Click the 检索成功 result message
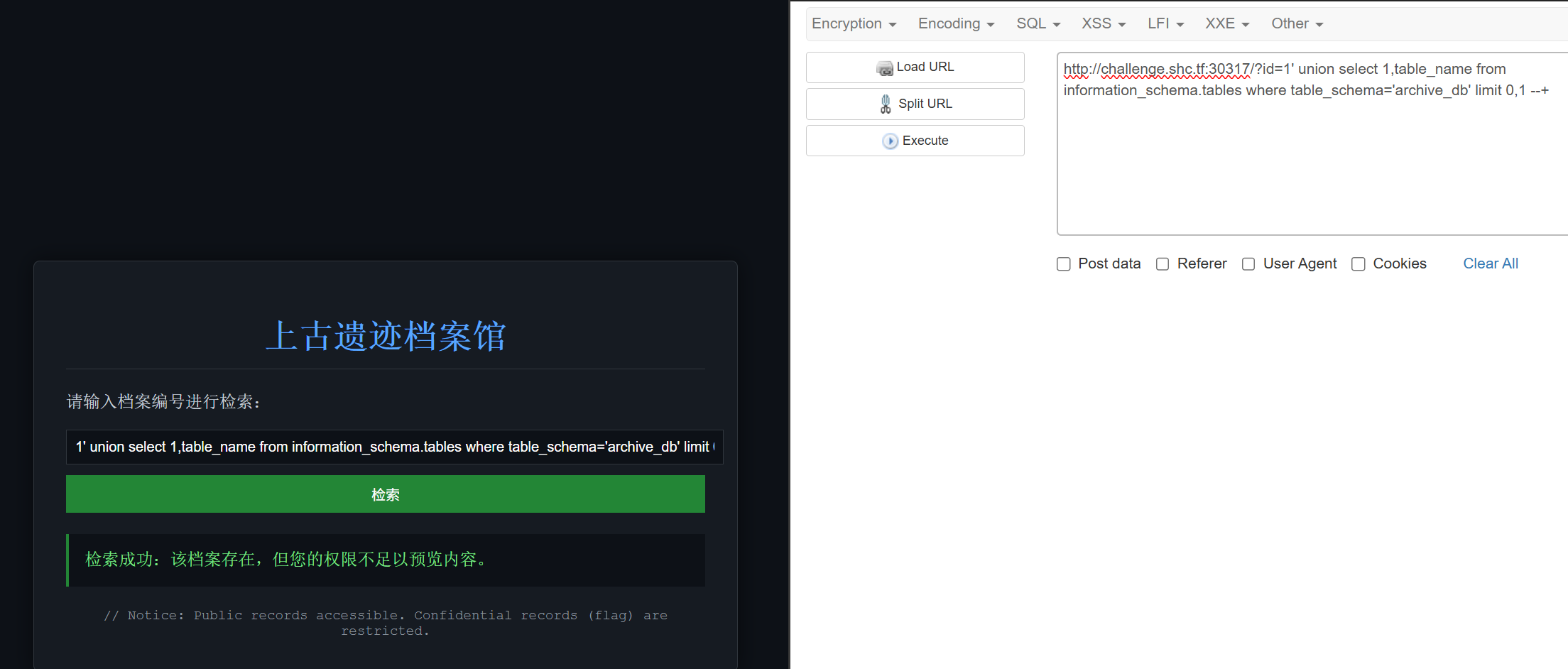This screenshot has height=669, width=1568. coord(386,560)
